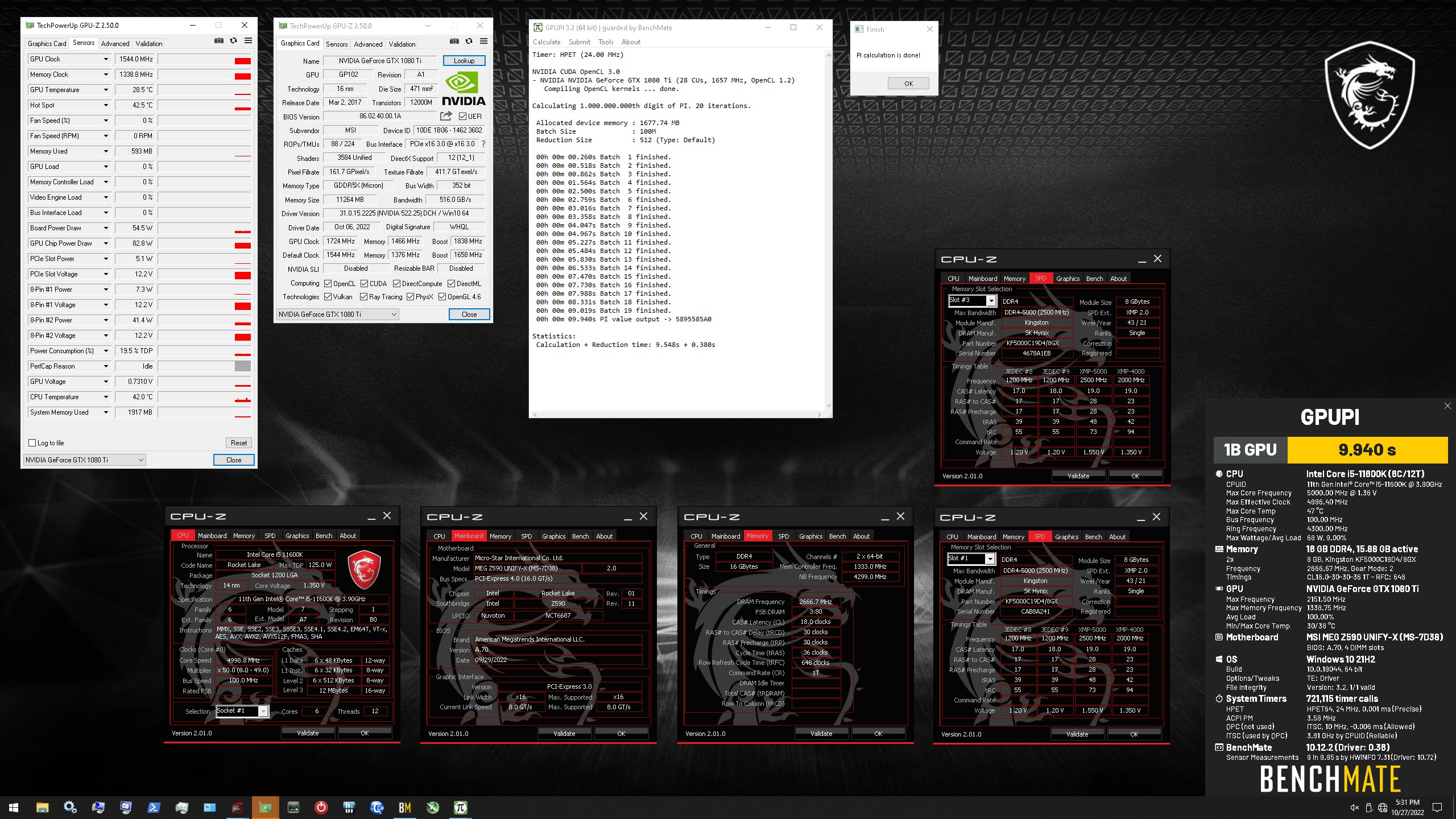Click the BIOS save/share arrow icon
The image size is (1456, 819).
point(446,116)
